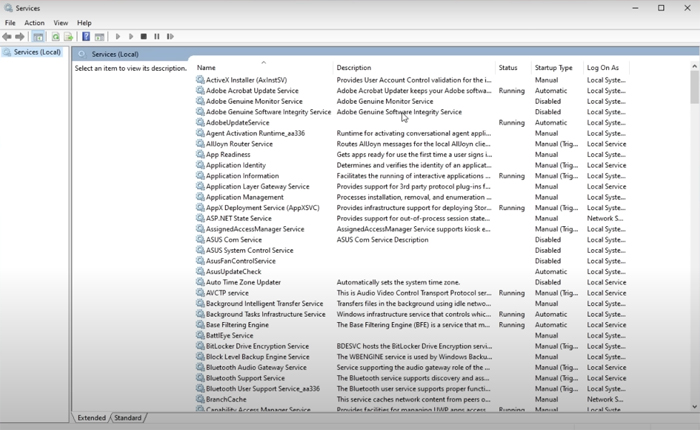The height and width of the screenshot is (430, 700).
Task: Click the blue Help toolbar icon
Action: coord(86,37)
